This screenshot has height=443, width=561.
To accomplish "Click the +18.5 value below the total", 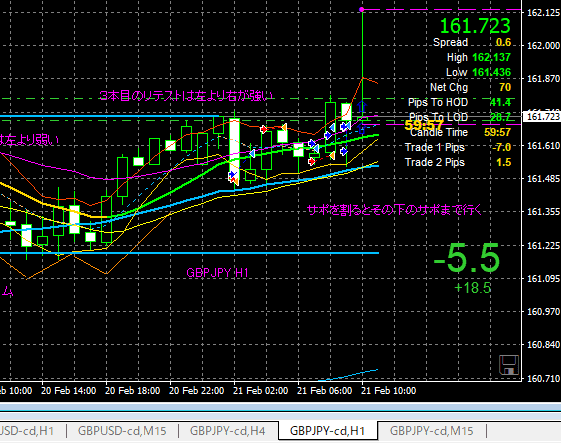I will click(473, 288).
